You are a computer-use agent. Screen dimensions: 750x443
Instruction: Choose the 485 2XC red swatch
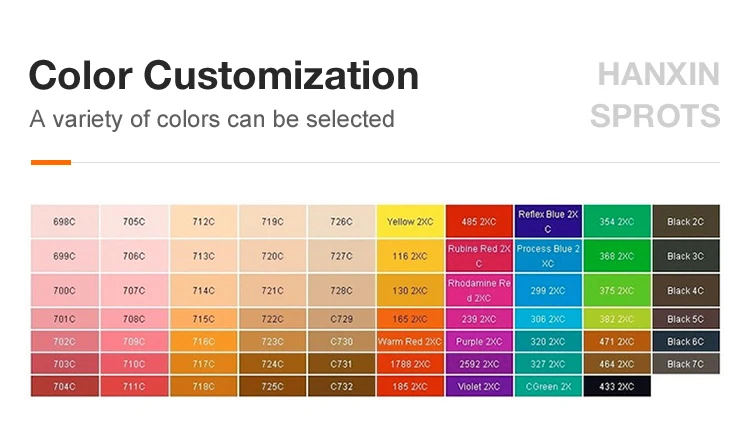point(479,221)
